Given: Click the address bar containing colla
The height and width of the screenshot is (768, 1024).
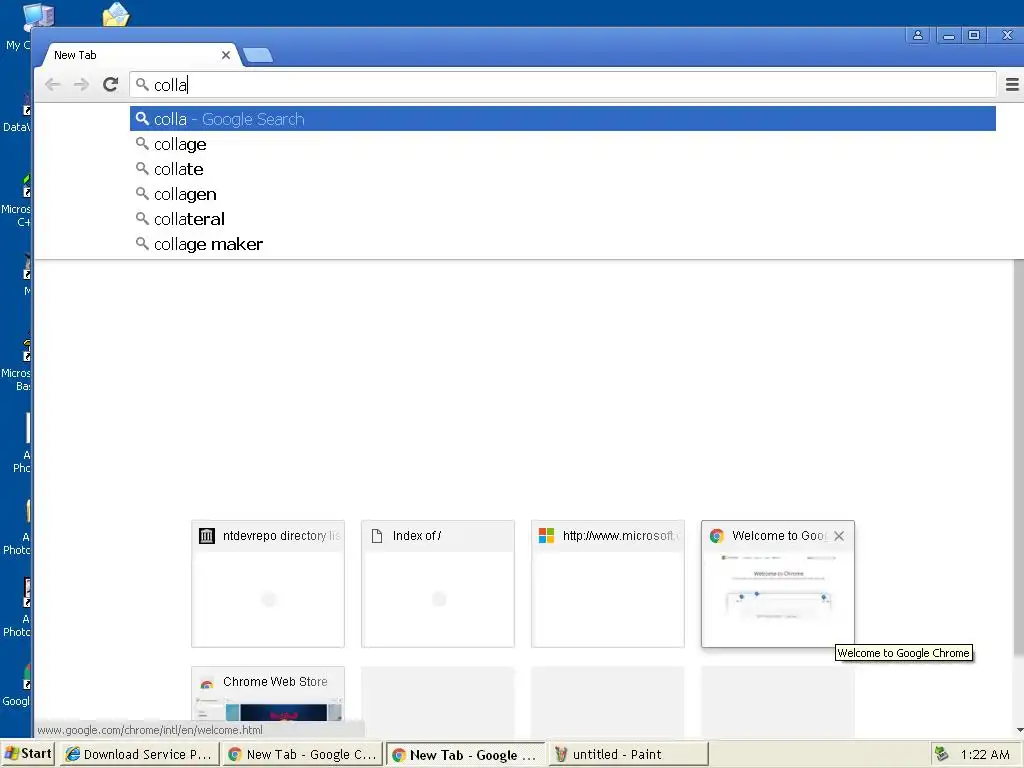Looking at the screenshot, I should click(563, 84).
